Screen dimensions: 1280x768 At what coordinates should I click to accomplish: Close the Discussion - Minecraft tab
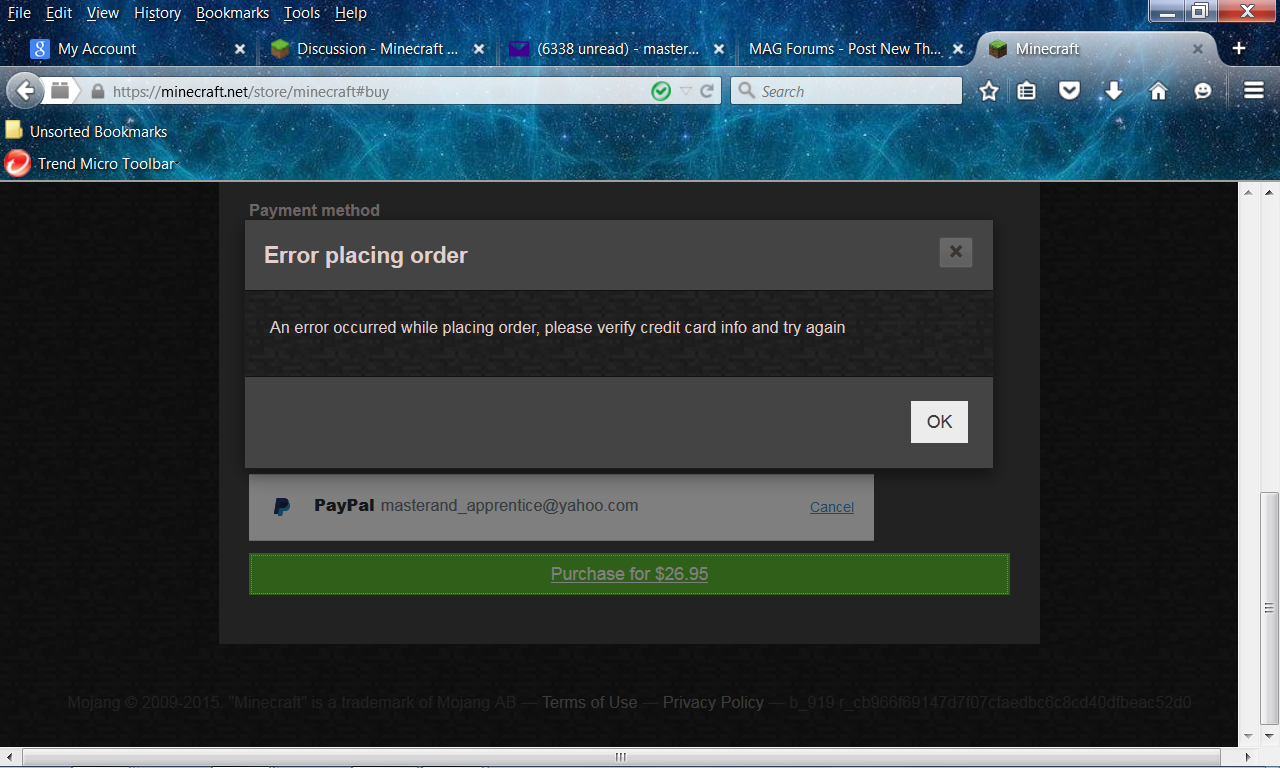(479, 49)
